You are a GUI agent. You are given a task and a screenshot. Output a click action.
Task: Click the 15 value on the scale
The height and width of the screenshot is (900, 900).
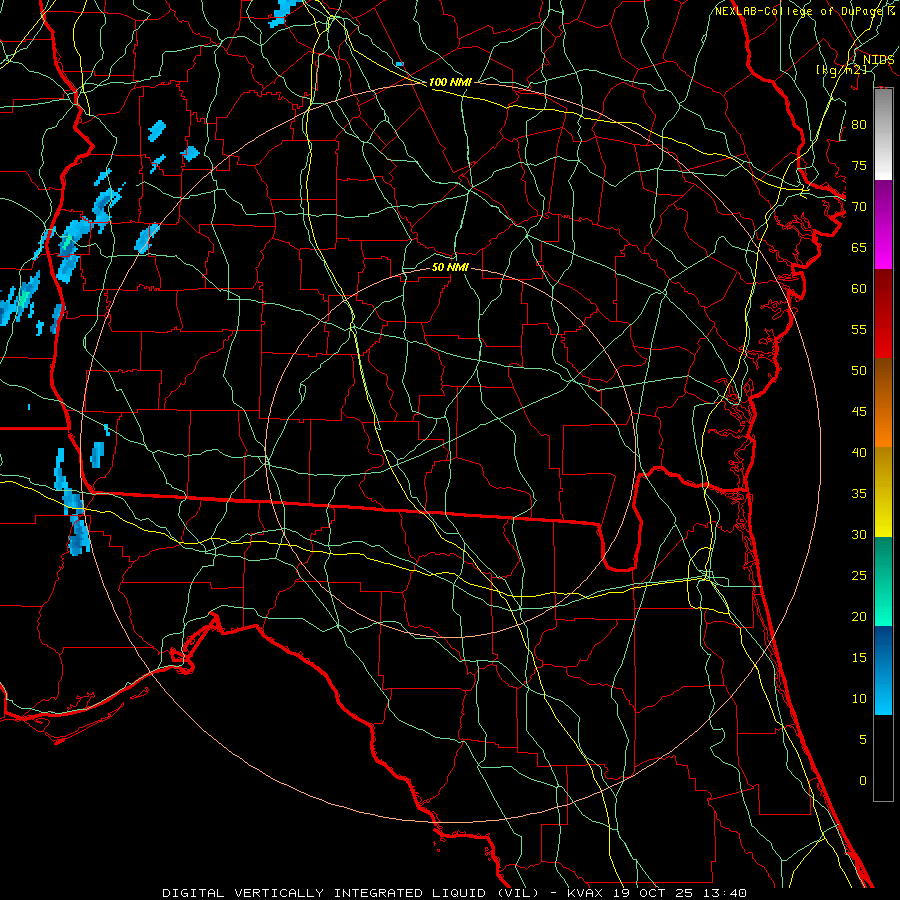pyautogui.click(x=859, y=658)
